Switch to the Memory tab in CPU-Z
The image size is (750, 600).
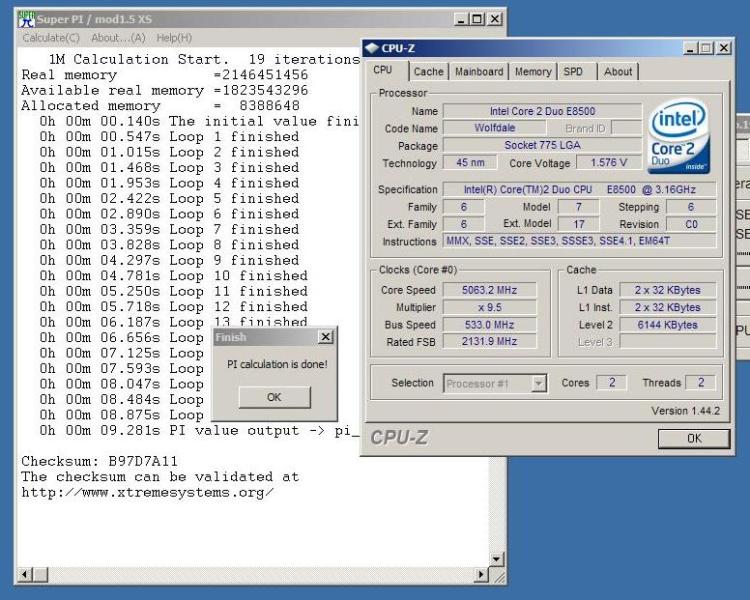533,72
